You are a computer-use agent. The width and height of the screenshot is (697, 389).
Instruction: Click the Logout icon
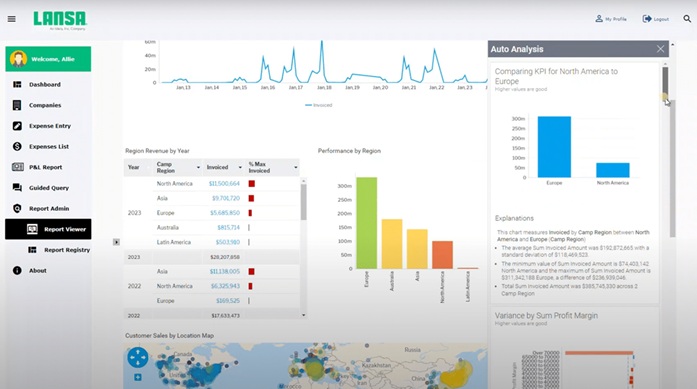pyautogui.click(x=647, y=19)
